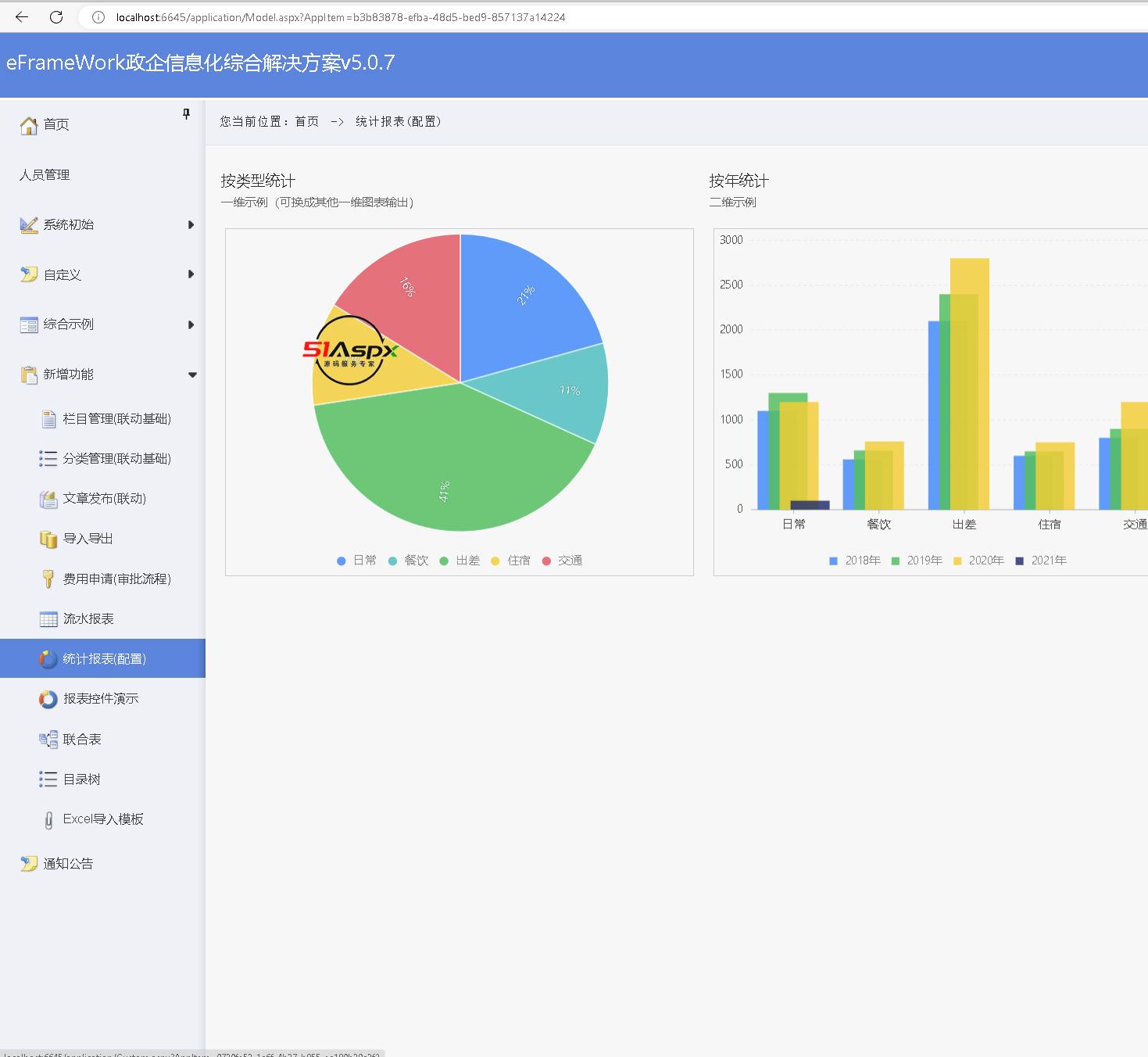Select 目录树 in the sidebar
The height and width of the screenshot is (1057, 1148).
click(82, 779)
